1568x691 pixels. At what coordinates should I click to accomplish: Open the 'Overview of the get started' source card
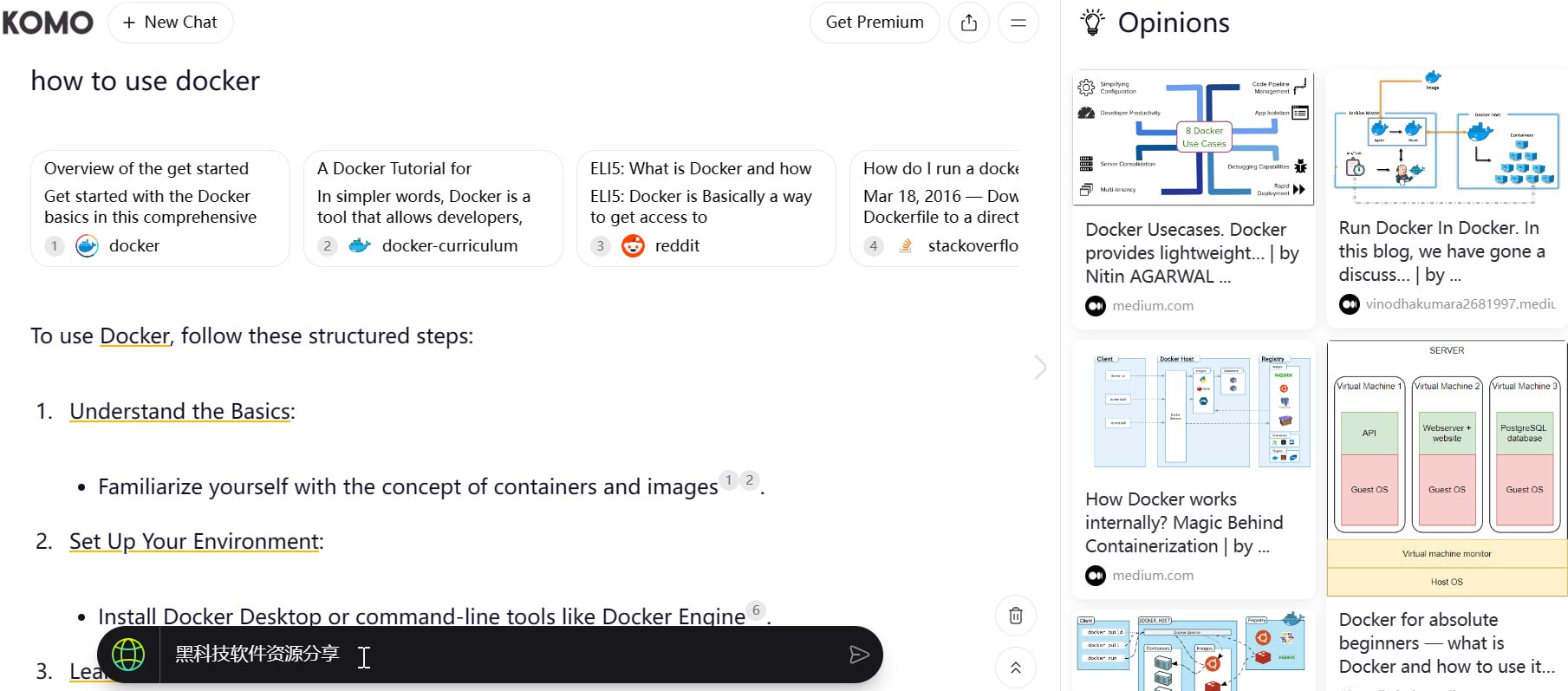(160, 208)
